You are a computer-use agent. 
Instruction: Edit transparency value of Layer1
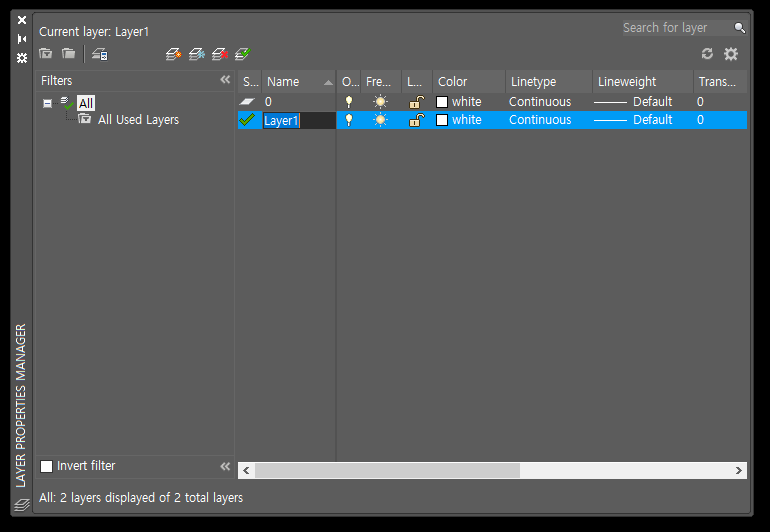[x=700, y=119]
